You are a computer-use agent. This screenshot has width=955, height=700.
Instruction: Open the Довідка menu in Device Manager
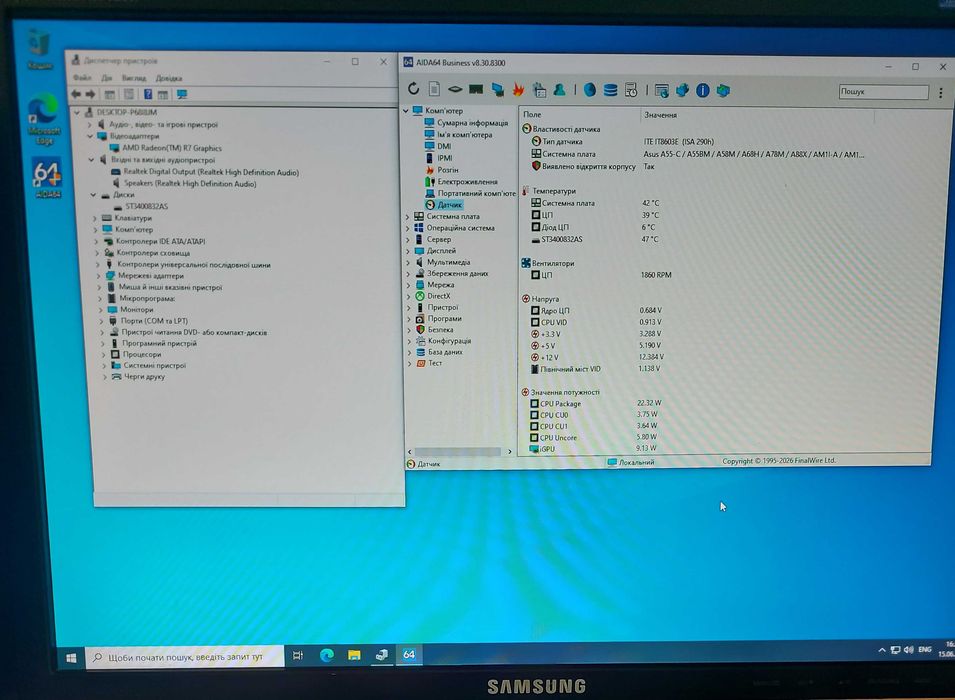pos(169,78)
